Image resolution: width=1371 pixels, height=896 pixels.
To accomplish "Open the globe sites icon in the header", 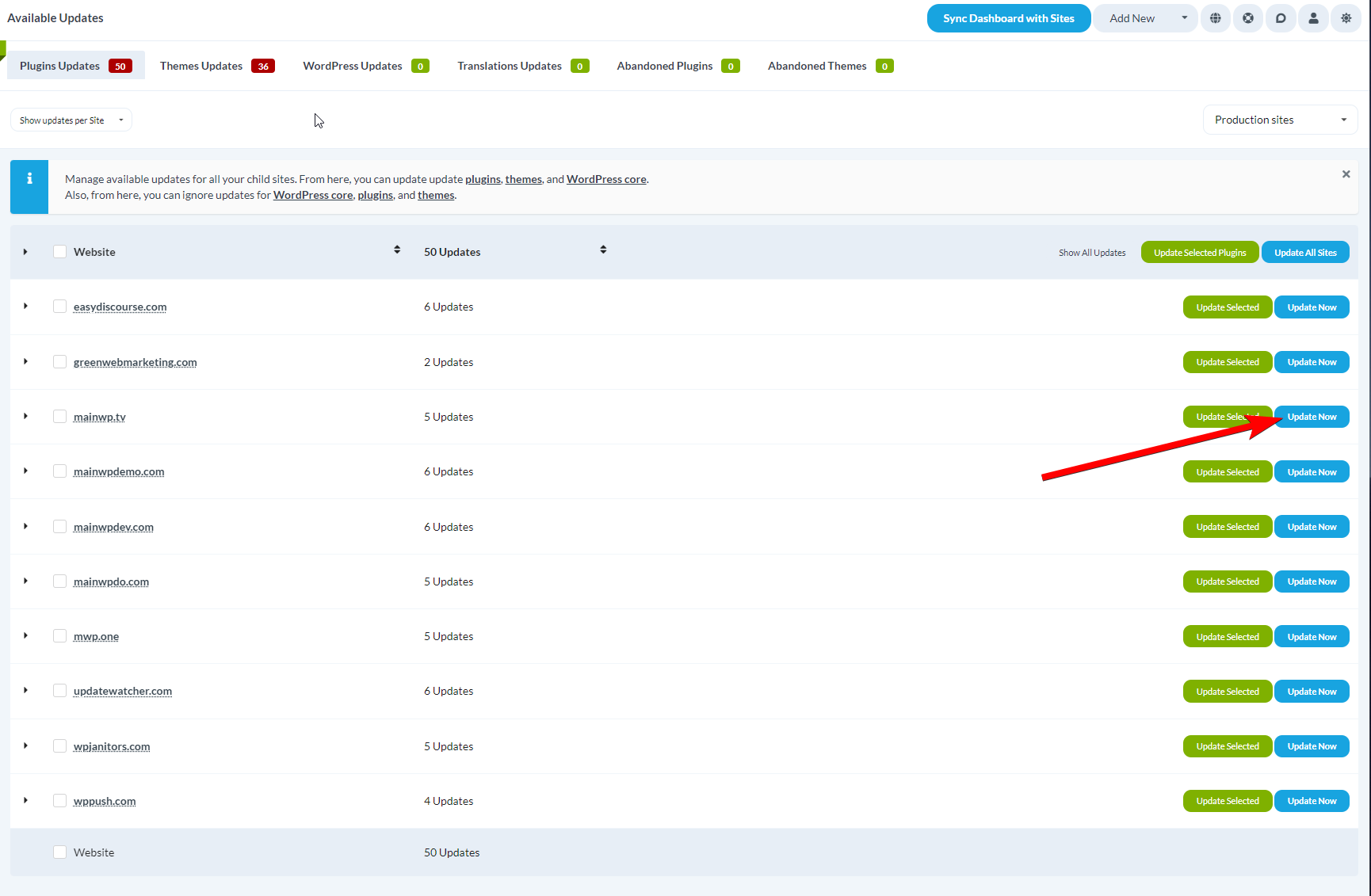I will click(x=1216, y=17).
